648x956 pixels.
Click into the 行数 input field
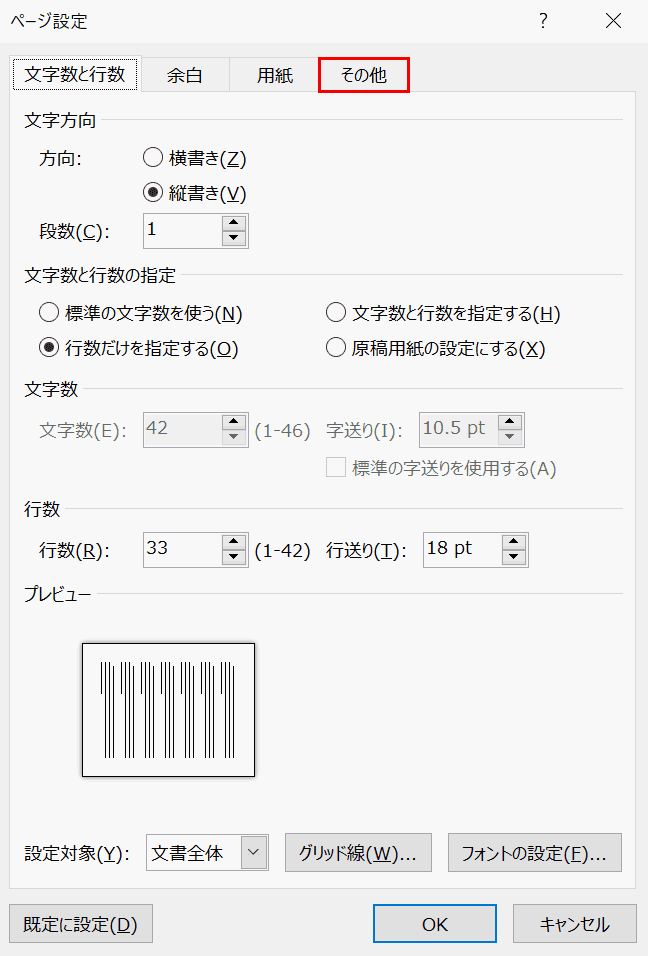[180, 549]
